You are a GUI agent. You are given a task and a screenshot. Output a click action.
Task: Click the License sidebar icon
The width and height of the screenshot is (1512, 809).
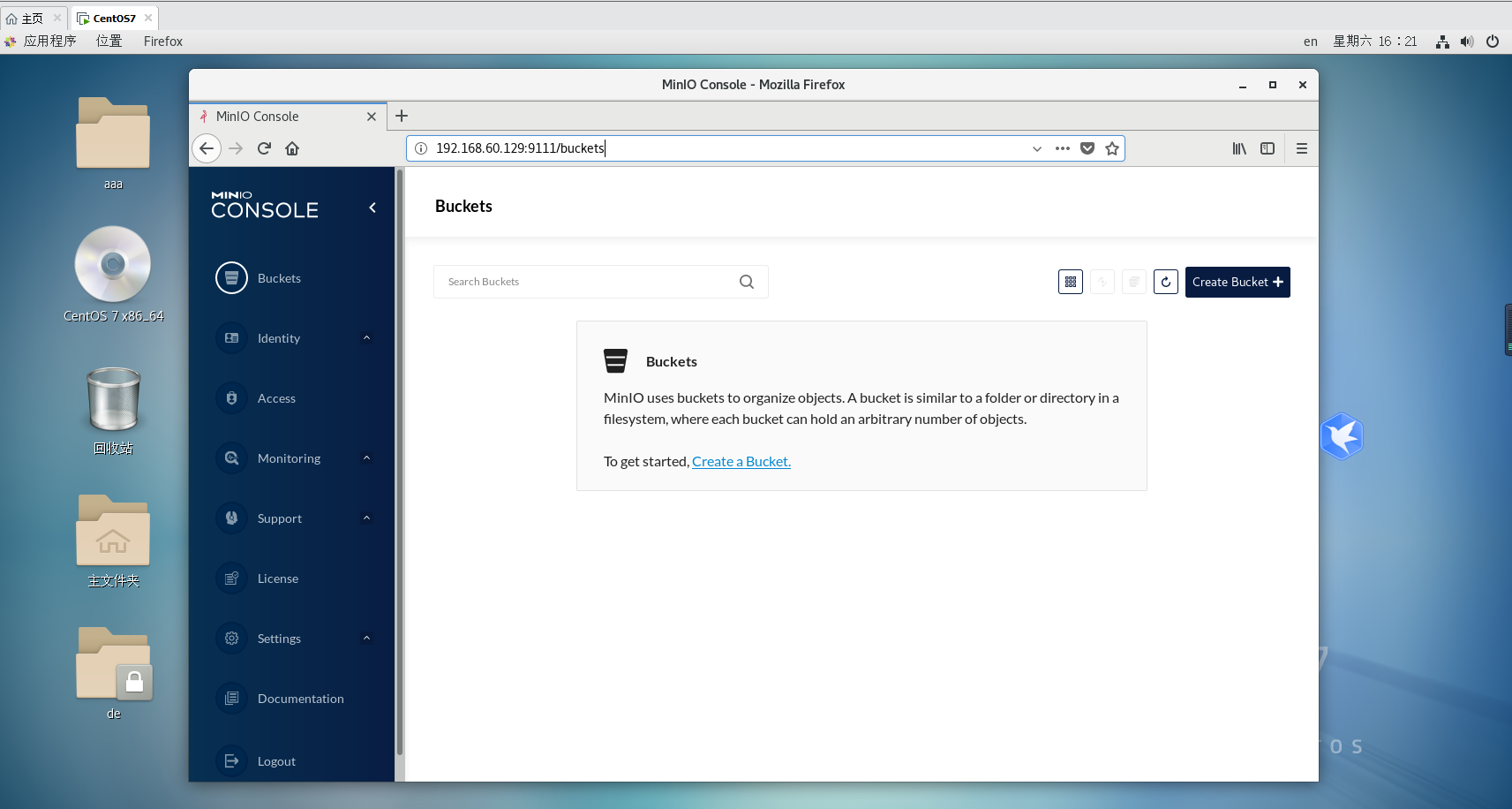click(x=231, y=578)
